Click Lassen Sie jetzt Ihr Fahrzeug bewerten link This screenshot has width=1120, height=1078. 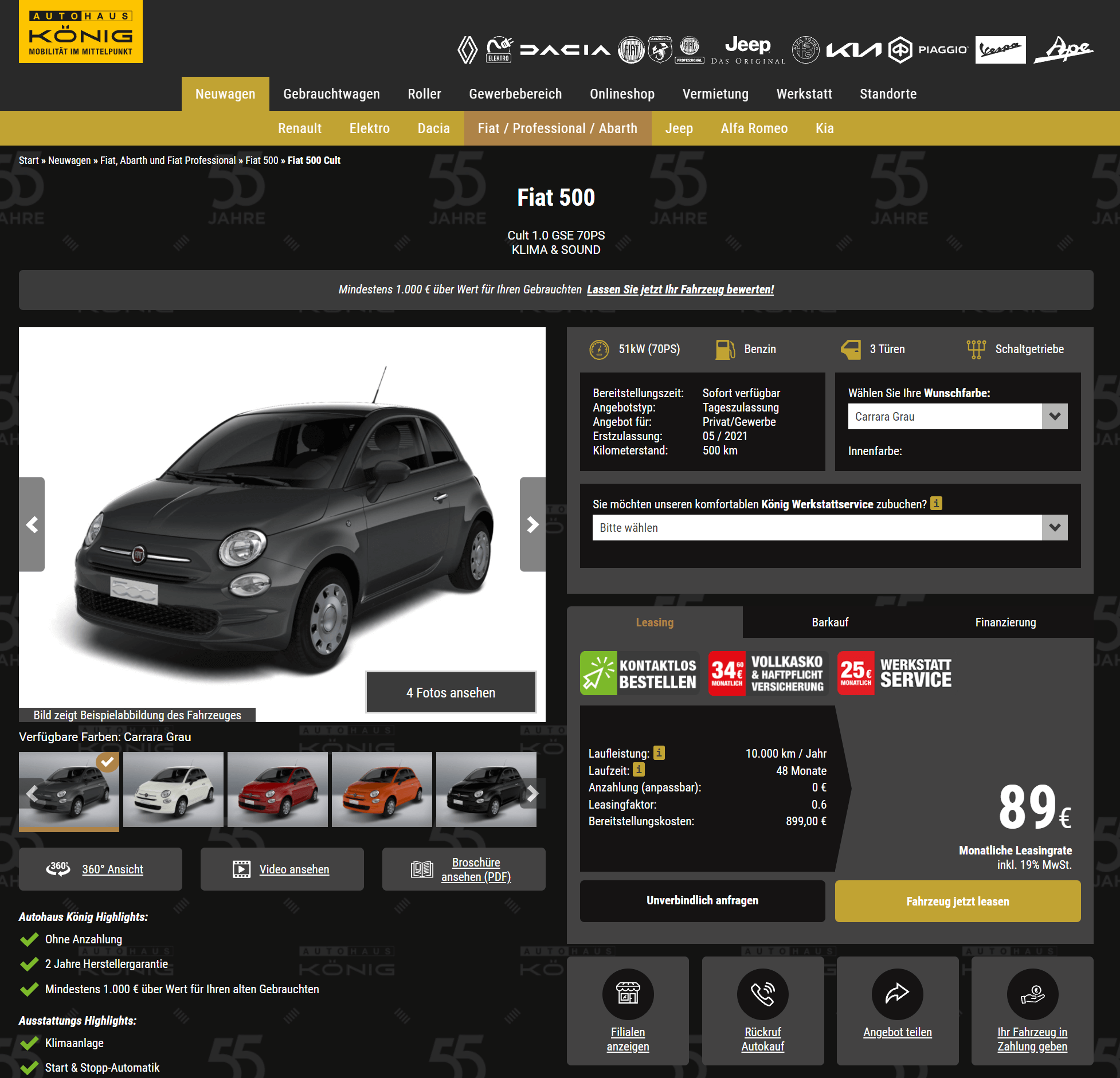coord(680,289)
